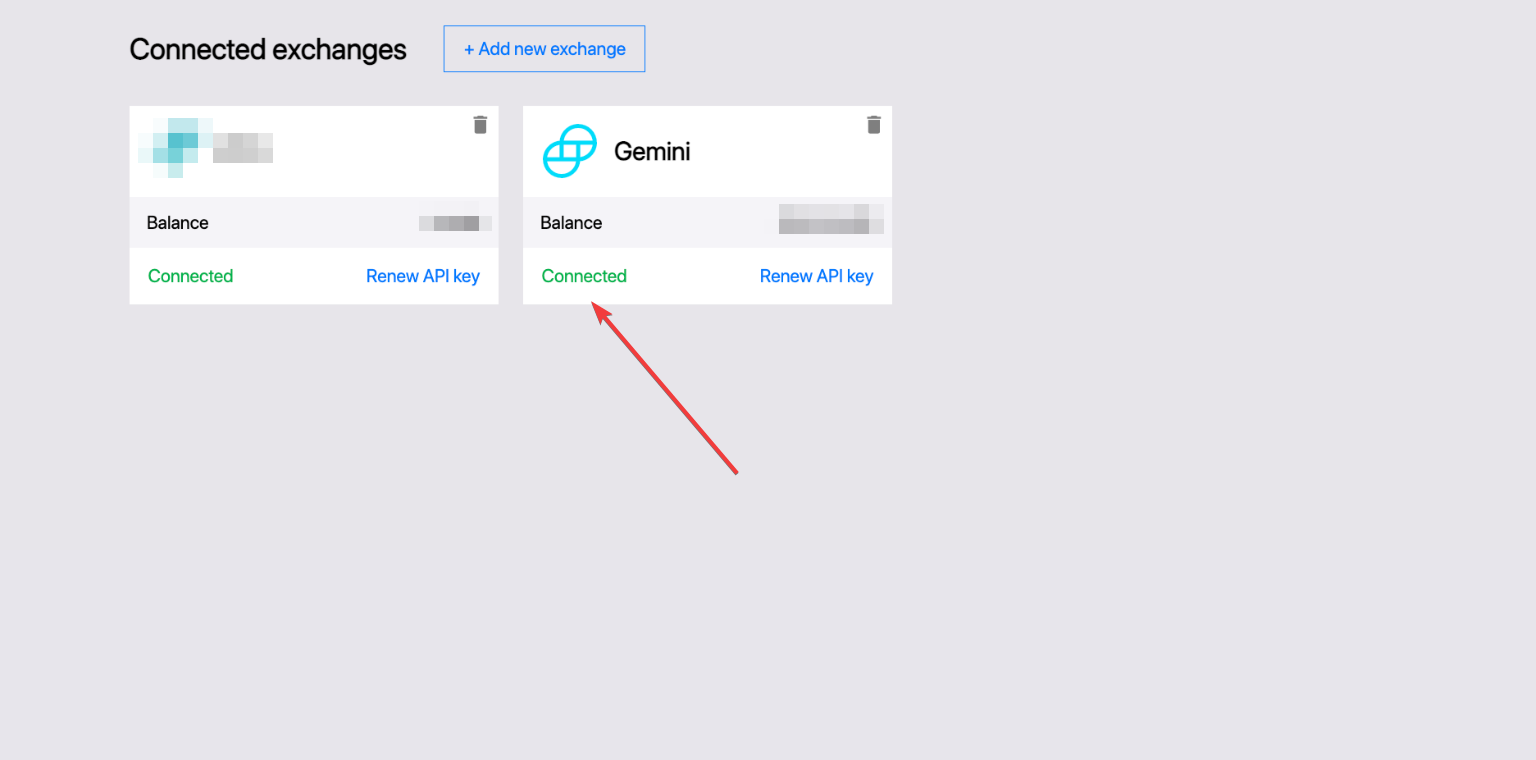Screen dimensions: 1536x760
Task: Click Connected status on the first card
Action: click(x=190, y=276)
